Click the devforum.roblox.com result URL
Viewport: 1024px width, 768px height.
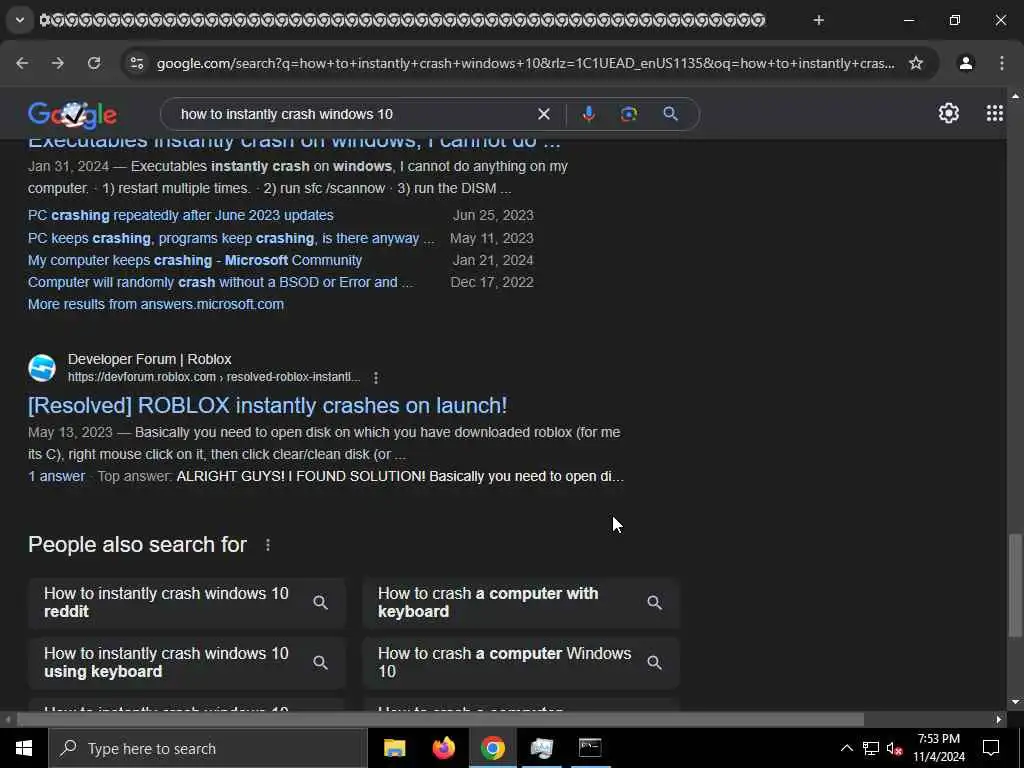[214, 377]
